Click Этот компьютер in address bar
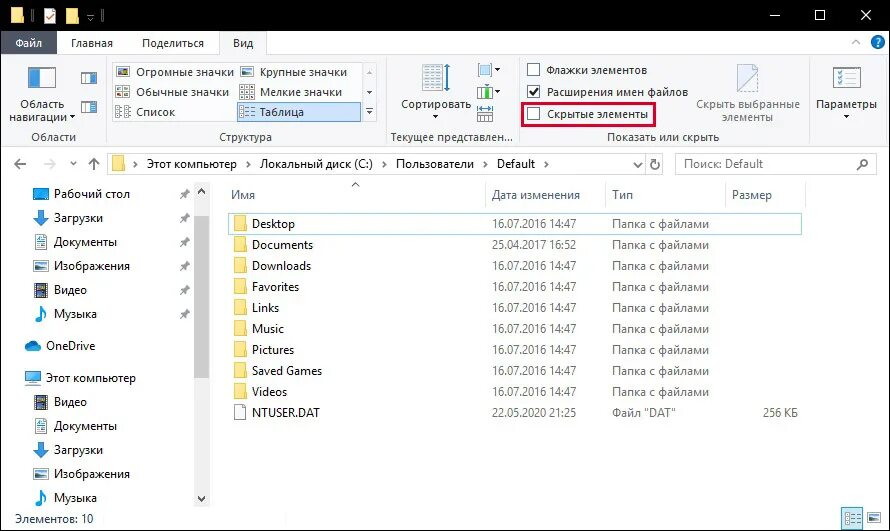This screenshot has width=890, height=531. coord(191,164)
